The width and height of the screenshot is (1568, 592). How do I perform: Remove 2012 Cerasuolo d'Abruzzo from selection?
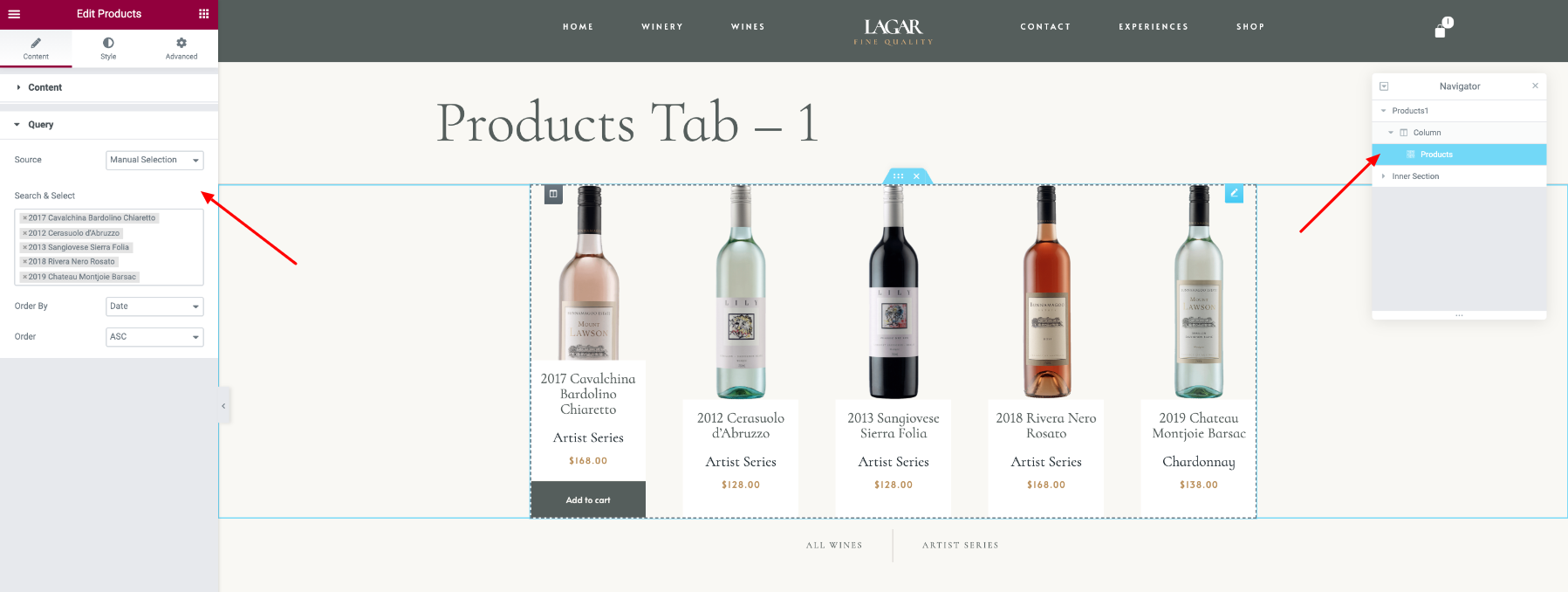click(x=24, y=233)
